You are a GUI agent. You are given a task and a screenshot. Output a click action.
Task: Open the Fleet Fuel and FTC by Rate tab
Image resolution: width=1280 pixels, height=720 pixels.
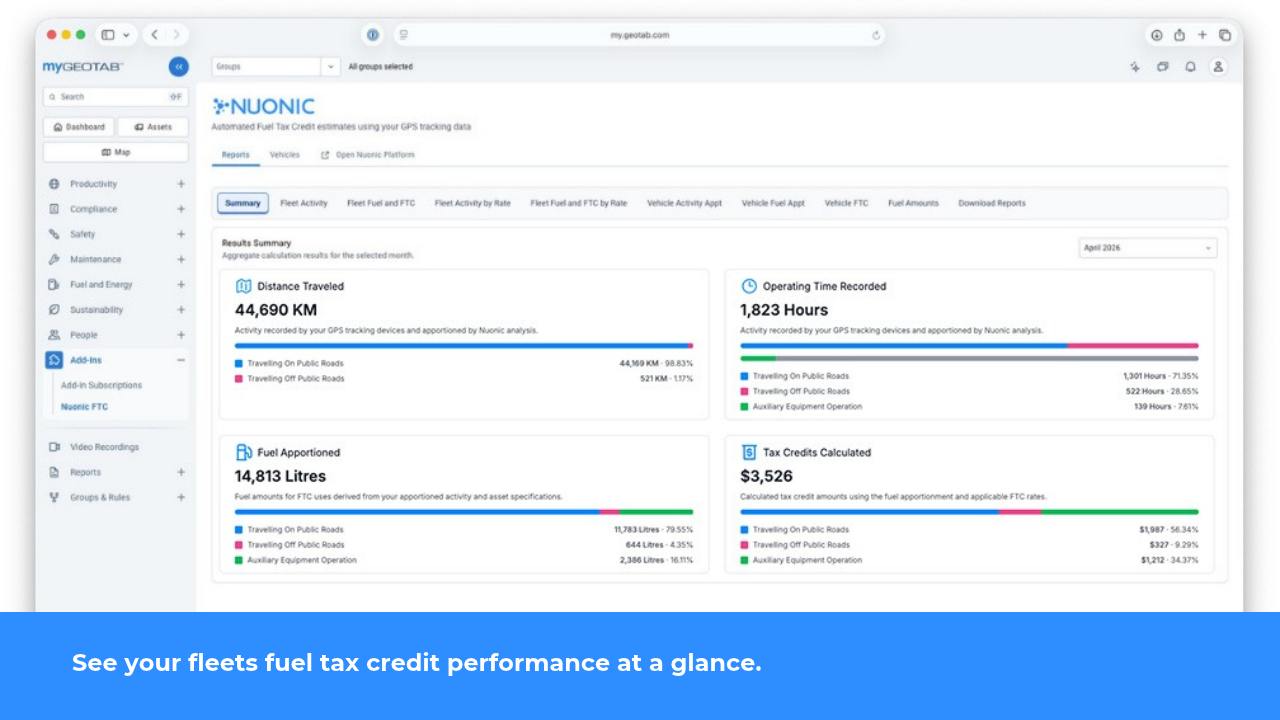coord(579,203)
